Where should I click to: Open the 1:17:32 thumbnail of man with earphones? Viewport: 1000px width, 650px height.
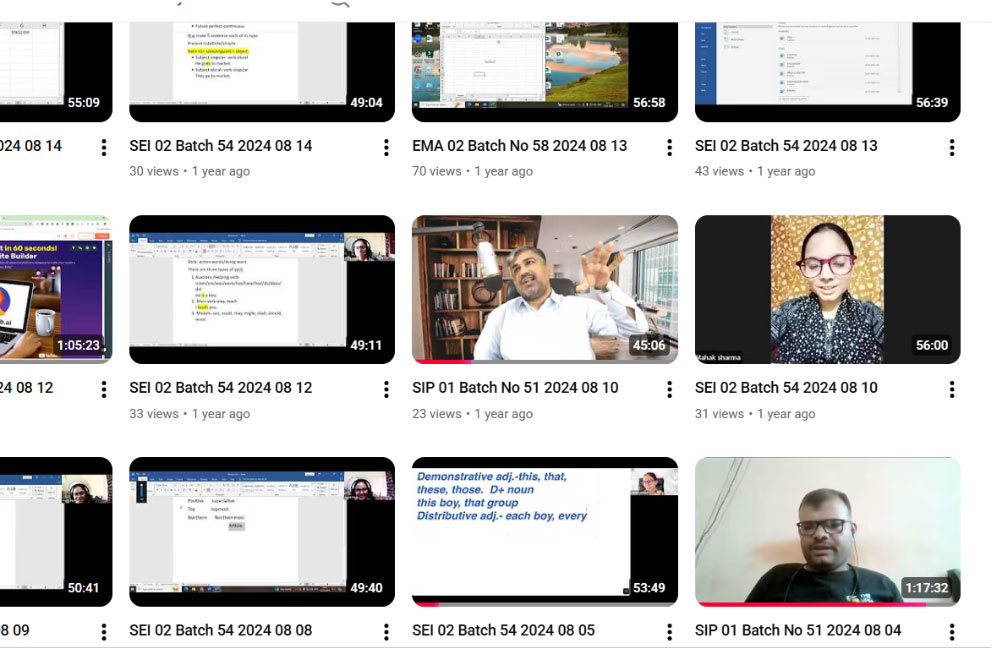pos(827,530)
